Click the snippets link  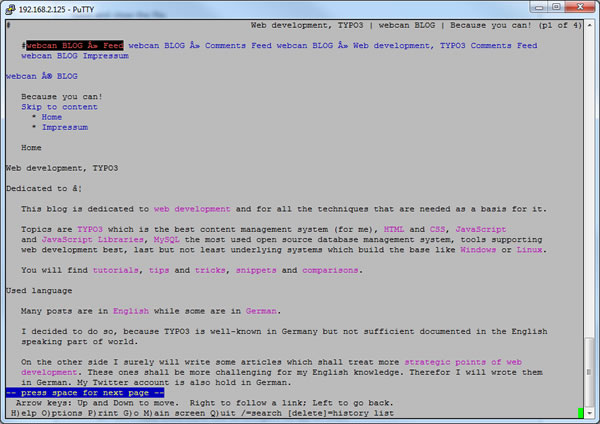click(254, 270)
